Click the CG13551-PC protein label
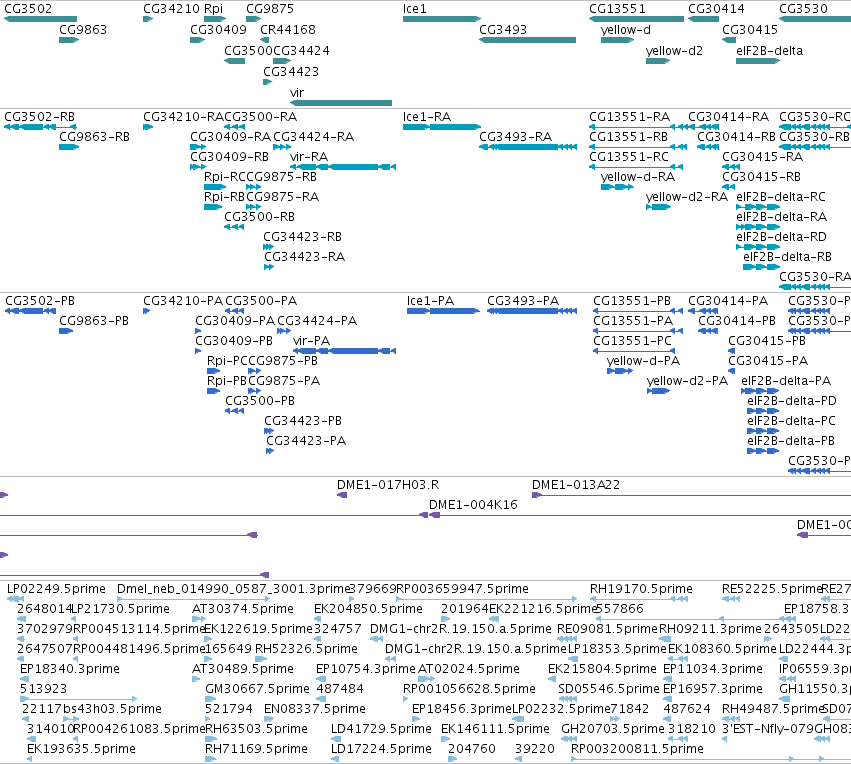The width and height of the screenshot is (851, 764). (632, 341)
